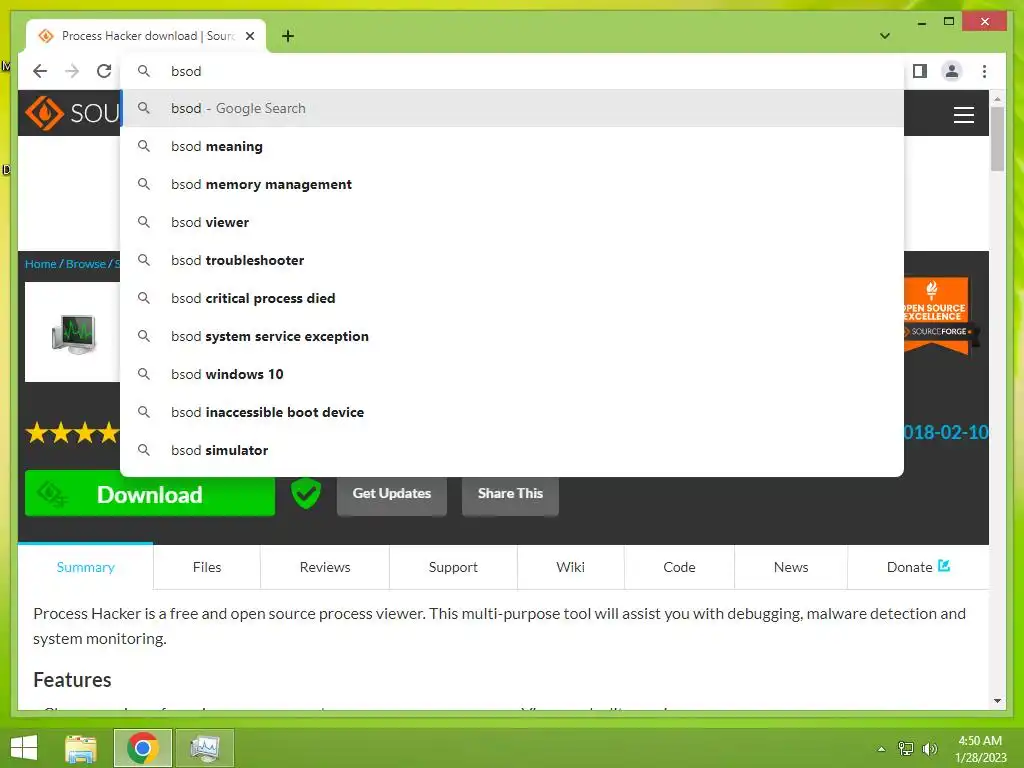Switch to the Files tab
Viewport: 1024px width, 768px height.
tap(207, 567)
